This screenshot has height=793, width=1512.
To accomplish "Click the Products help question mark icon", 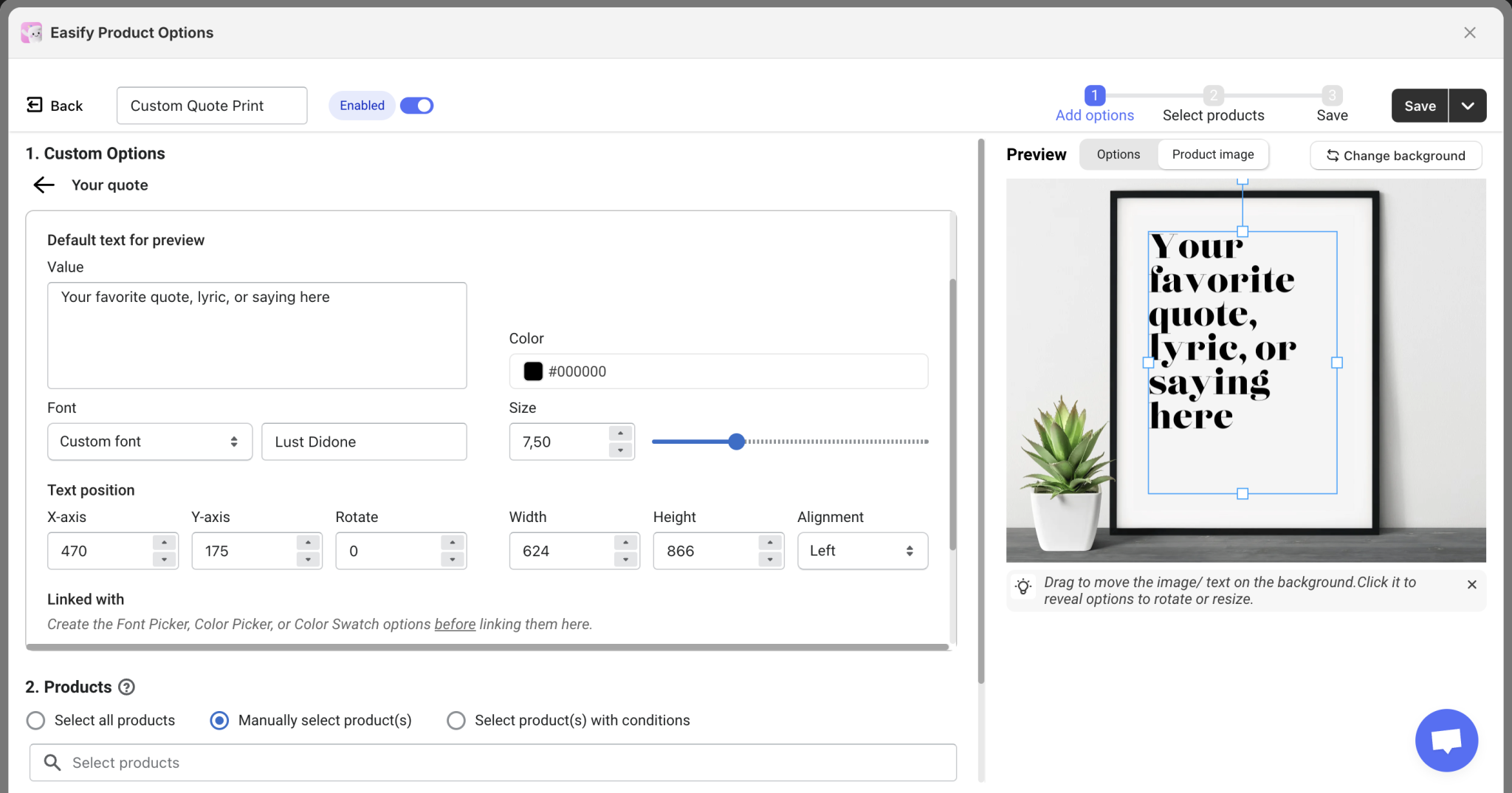I will click(127, 687).
